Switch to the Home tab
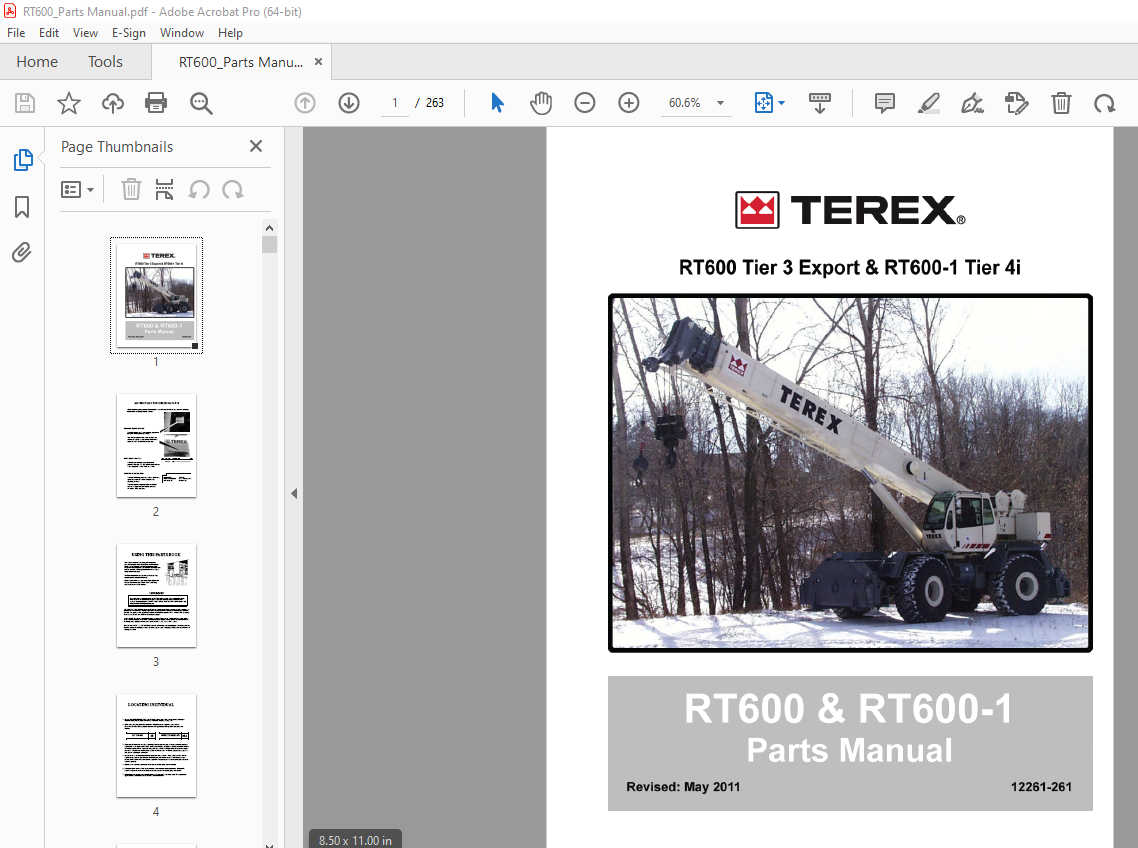This screenshot has width=1138, height=848. point(37,62)
